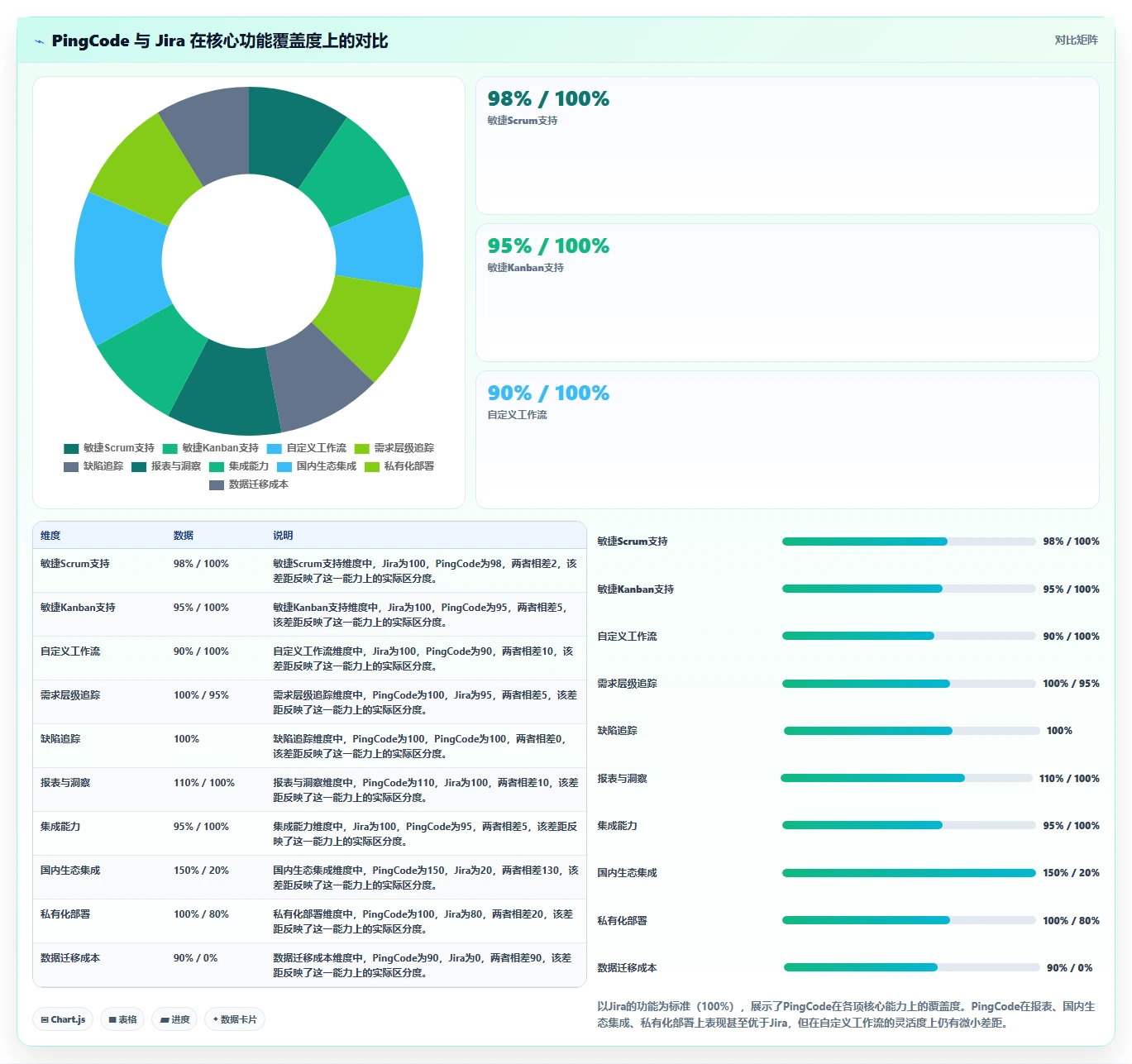Screen dimensions: 1132x1064
Task: Click the description text for the 国内生态集成 row
Action: point(425,878)
